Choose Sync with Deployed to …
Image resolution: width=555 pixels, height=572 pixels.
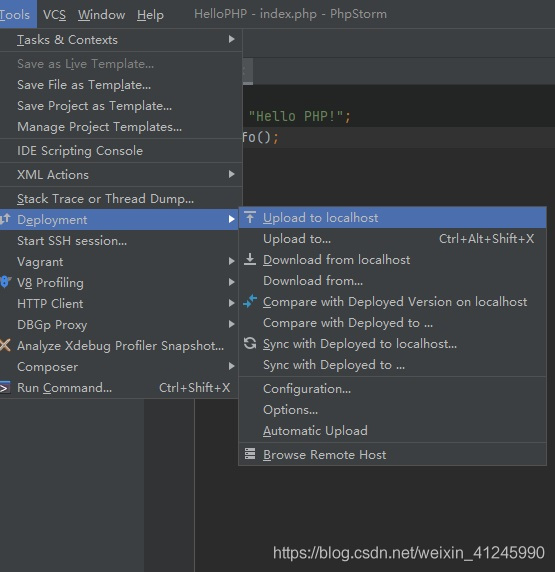pyautogui.click(x=392, y=365)
